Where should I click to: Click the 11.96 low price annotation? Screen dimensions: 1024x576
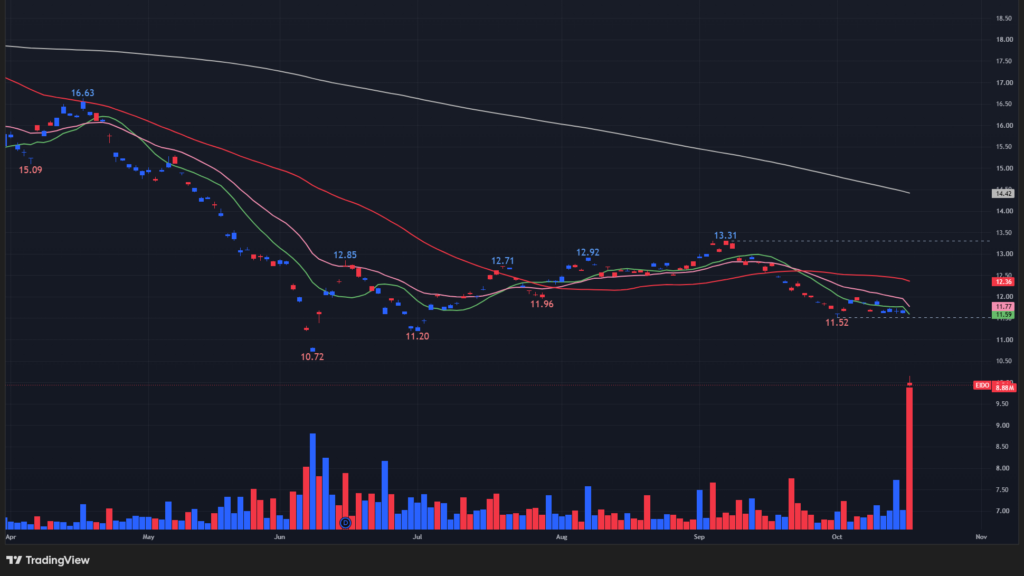[x=541, y=304]
